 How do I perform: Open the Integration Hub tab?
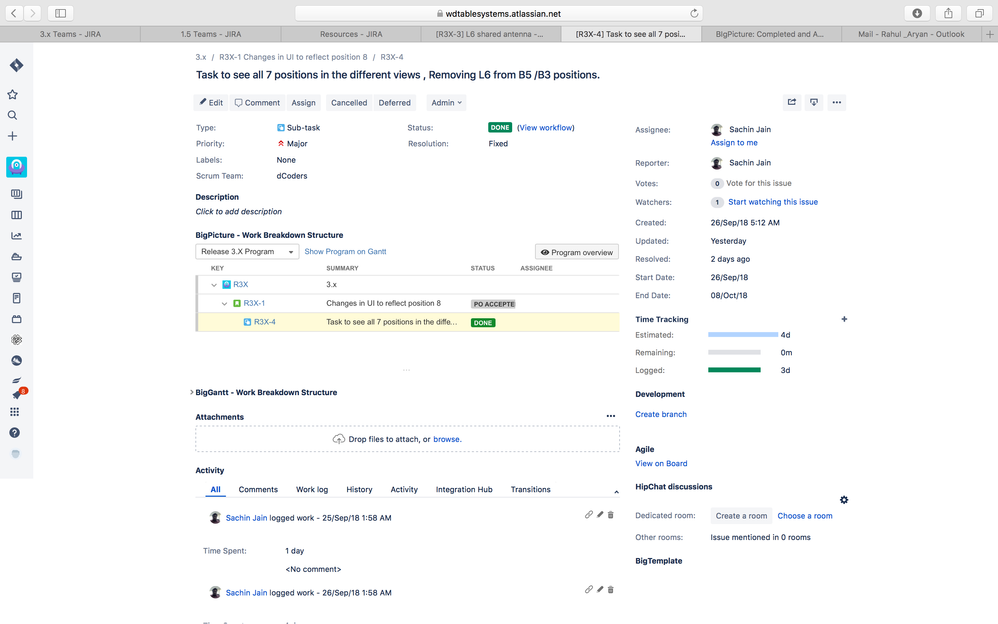click(x=464, y=490)
